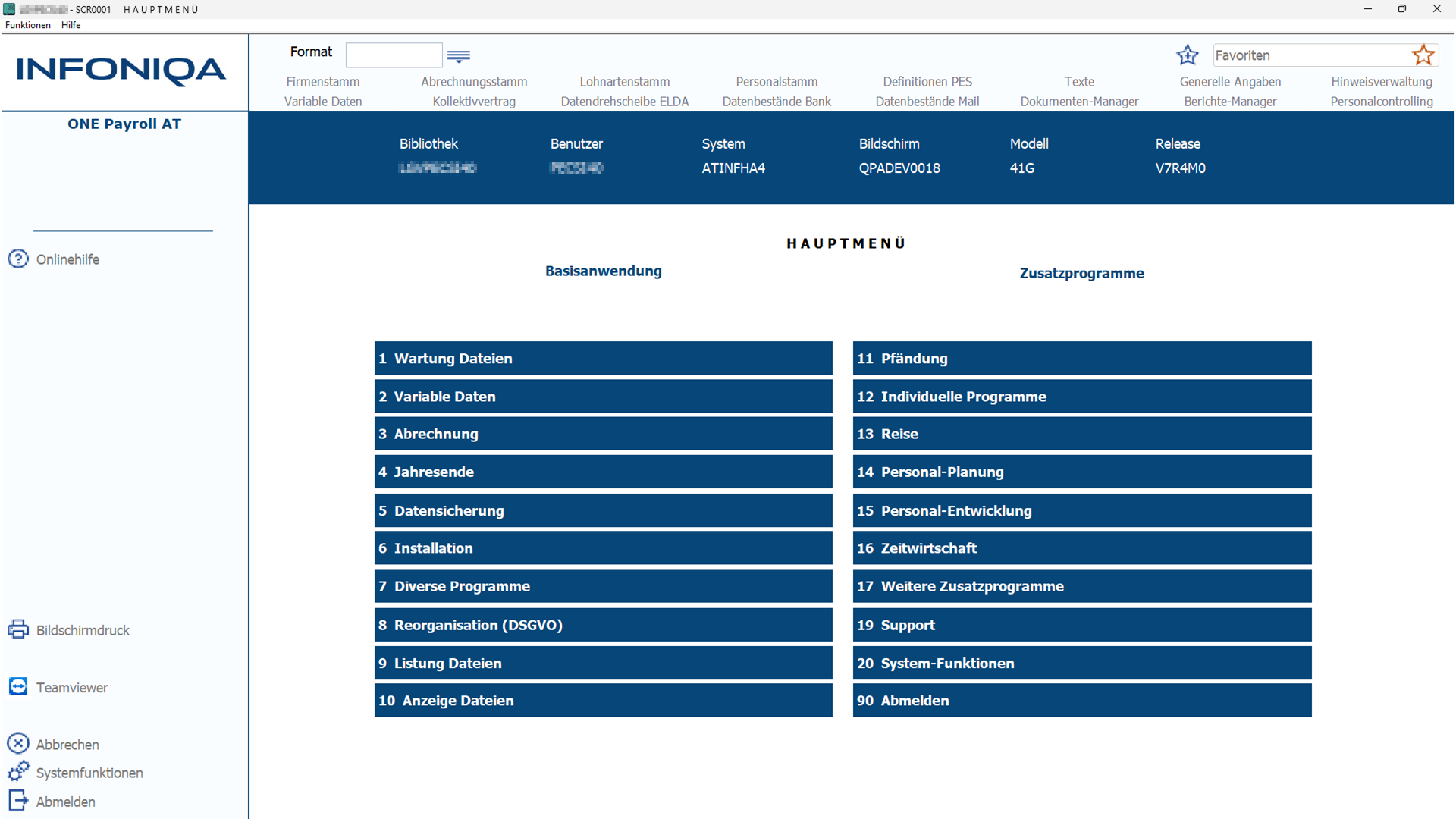
Task: Select menu option 11 Pfändung
Action: pyautogui.click(x=1082, y=358)
